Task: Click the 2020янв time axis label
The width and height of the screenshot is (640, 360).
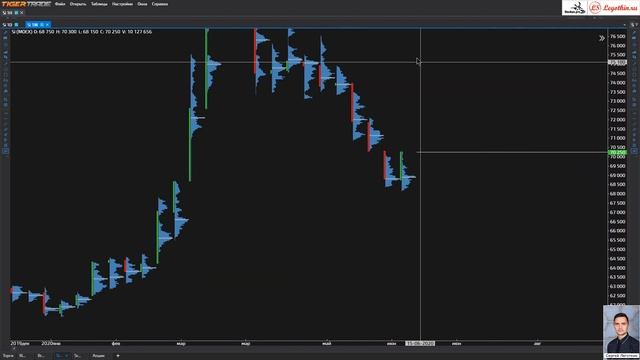Action: click(x=51, y=344)
